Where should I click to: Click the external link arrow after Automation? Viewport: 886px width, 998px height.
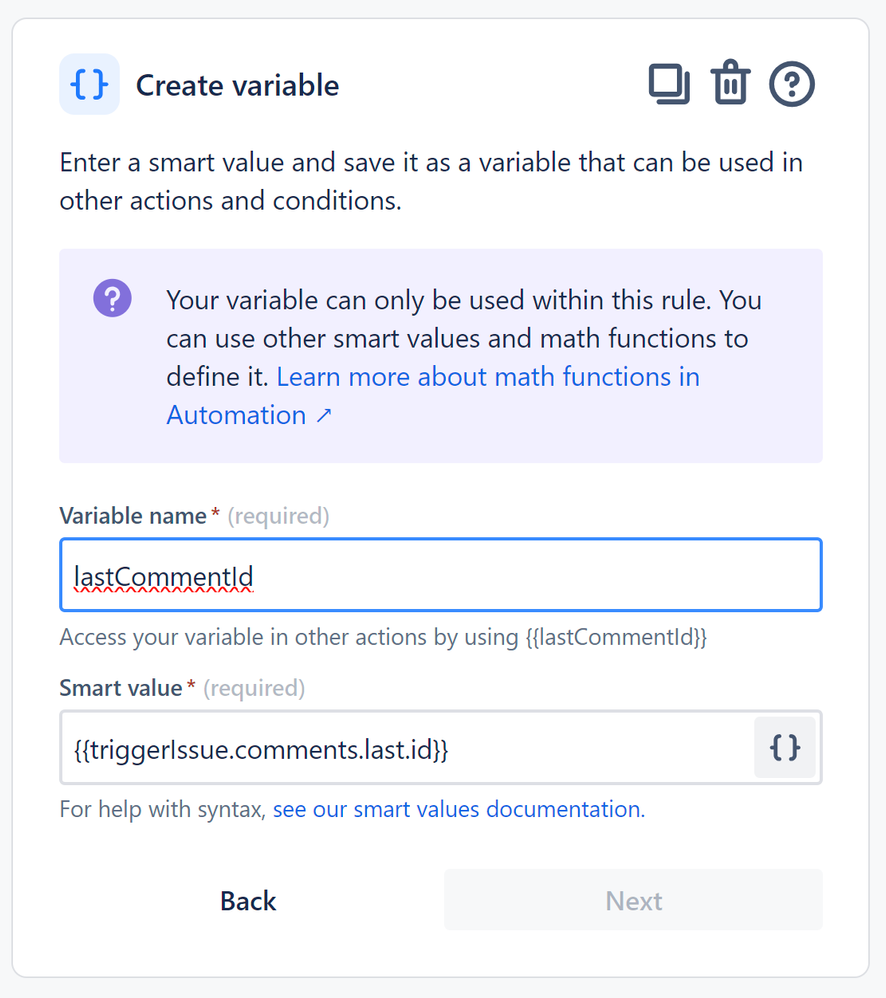click(324, 416)
